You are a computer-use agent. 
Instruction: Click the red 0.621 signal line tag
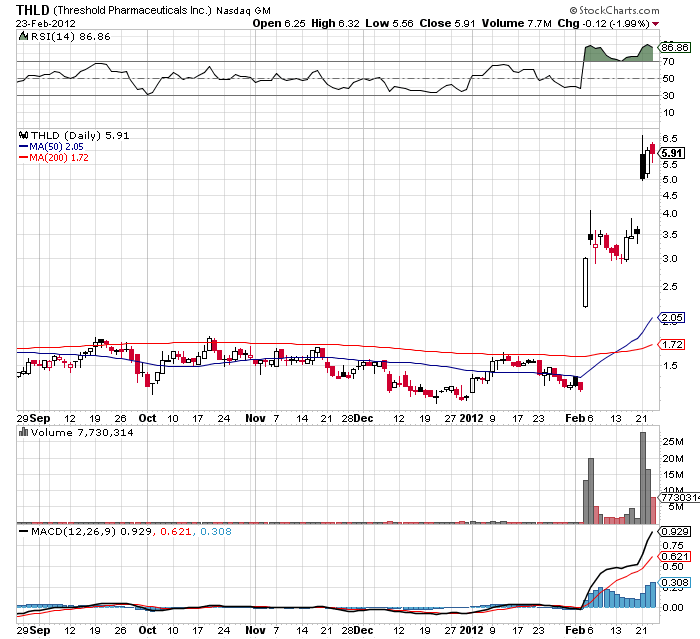pos(672,556)
